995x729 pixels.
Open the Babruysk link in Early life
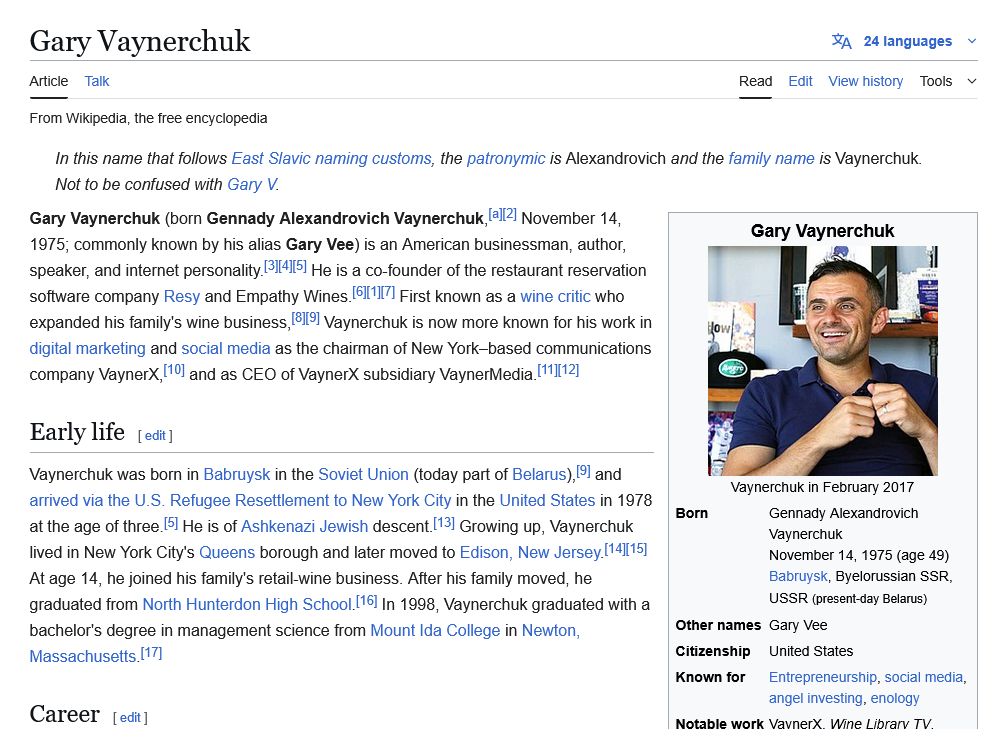(237, 475)
